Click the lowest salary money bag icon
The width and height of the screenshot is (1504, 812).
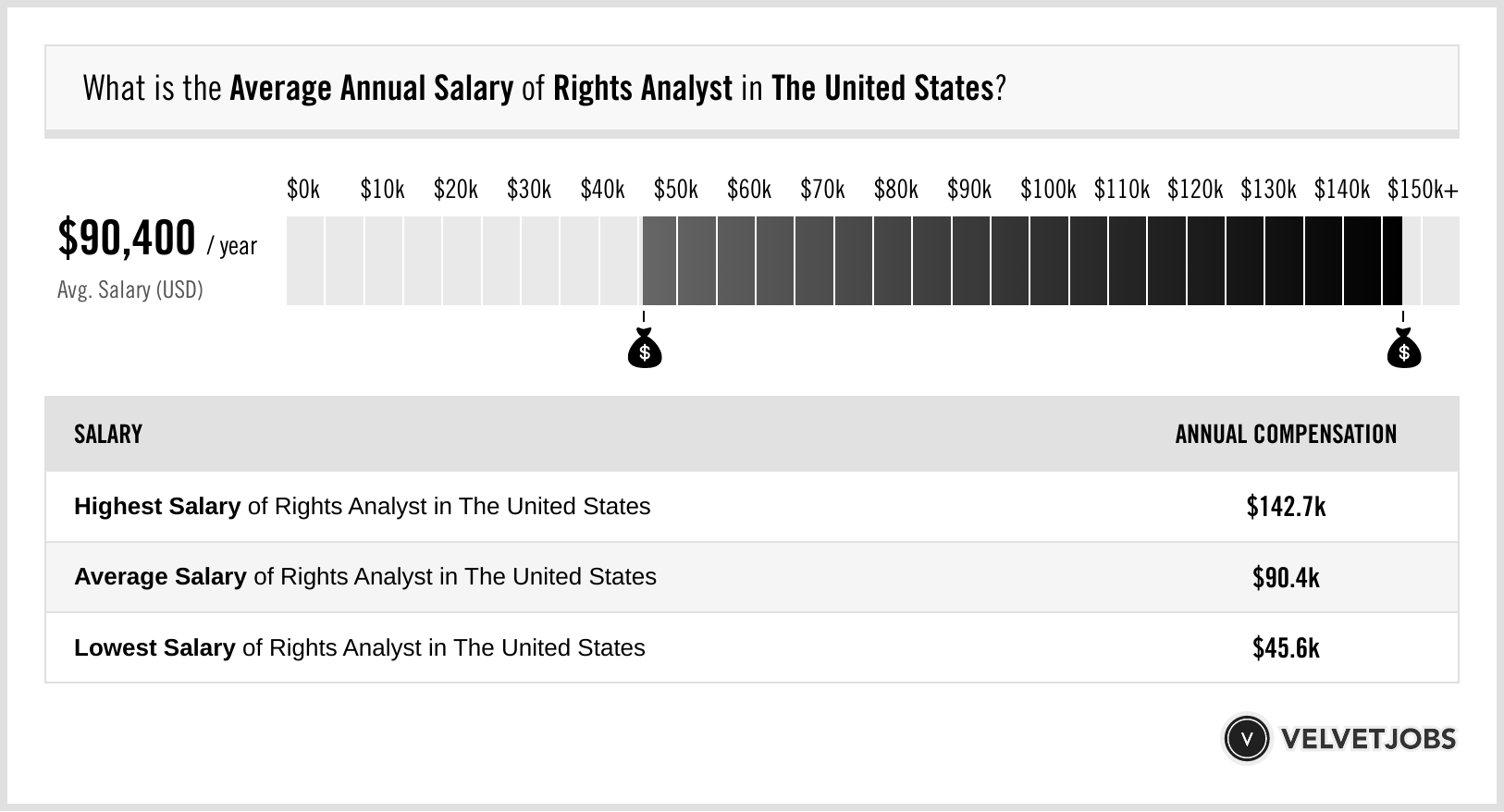click(645, 351)
